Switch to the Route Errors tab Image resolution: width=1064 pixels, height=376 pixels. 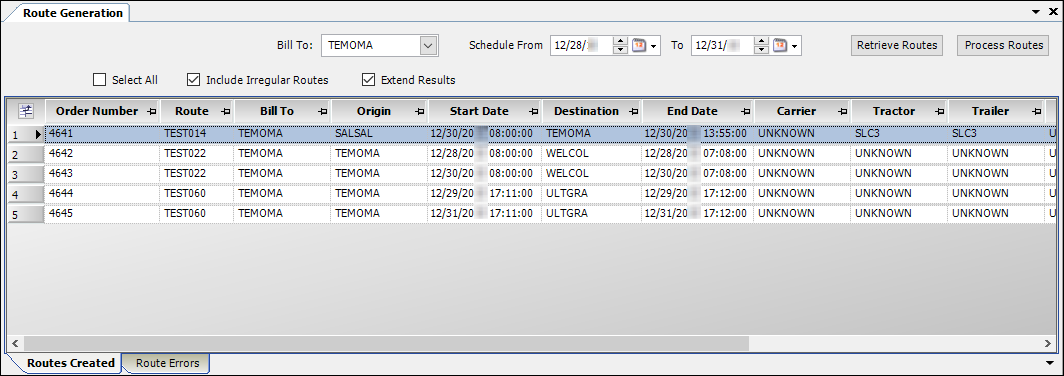[x=168, y=363]
